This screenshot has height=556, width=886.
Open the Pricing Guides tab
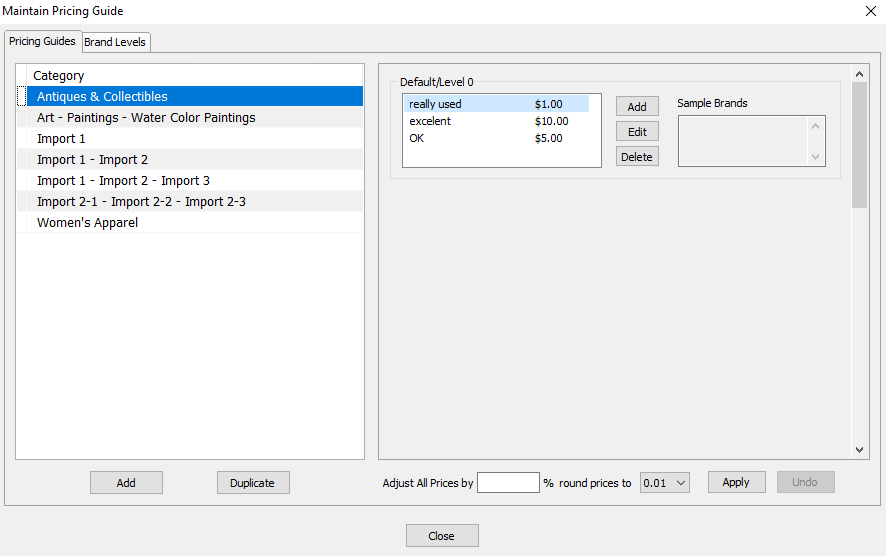coord(42,41)
